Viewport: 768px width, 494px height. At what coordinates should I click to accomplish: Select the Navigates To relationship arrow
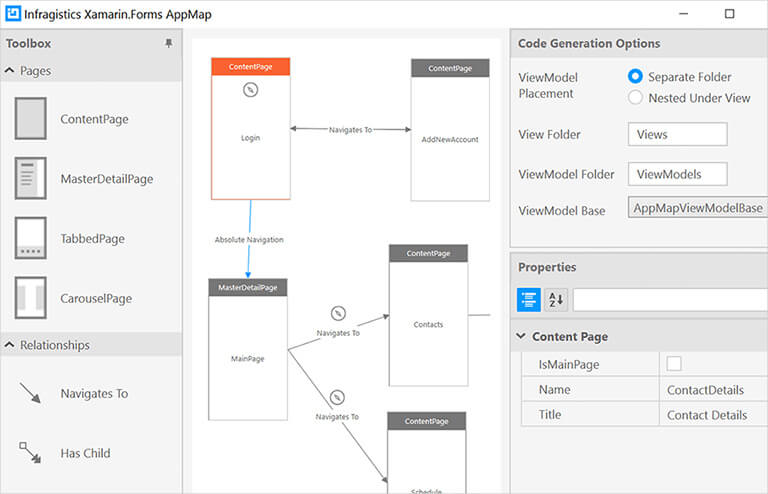click(30, 393)
